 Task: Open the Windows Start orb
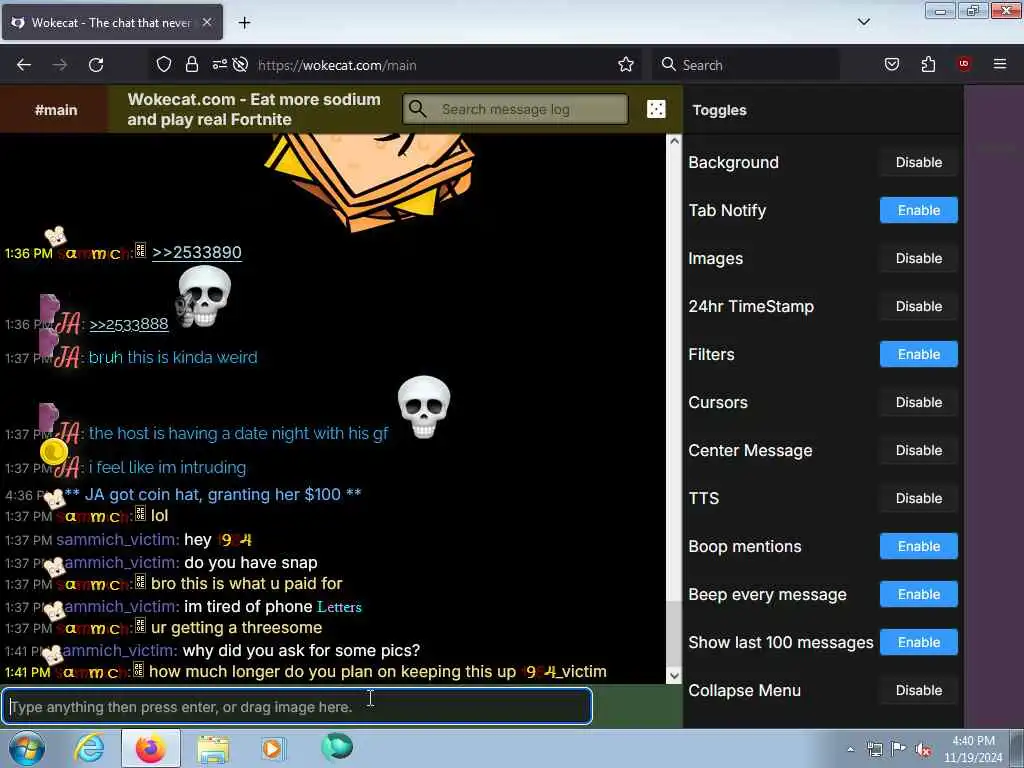click(27, 748)
